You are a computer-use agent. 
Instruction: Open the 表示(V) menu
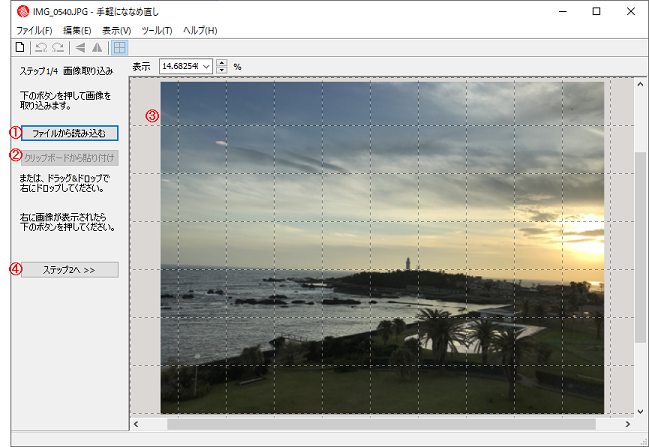click(116, 31)
